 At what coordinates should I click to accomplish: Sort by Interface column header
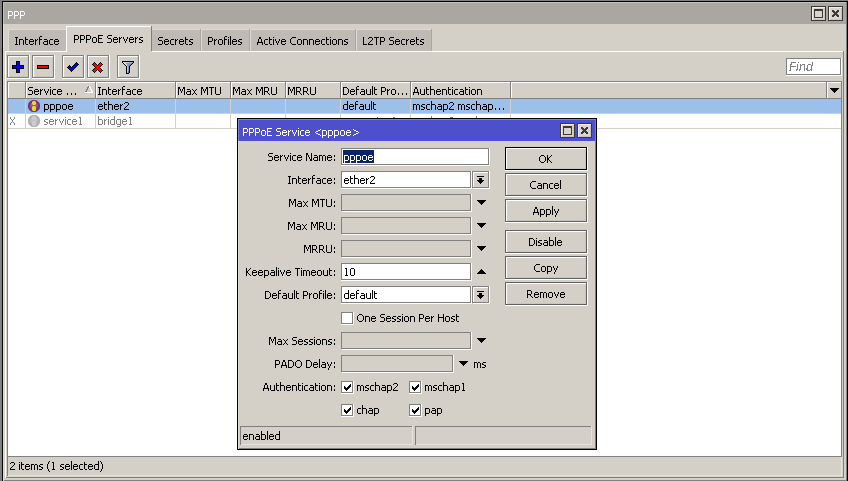pos(135,91)
